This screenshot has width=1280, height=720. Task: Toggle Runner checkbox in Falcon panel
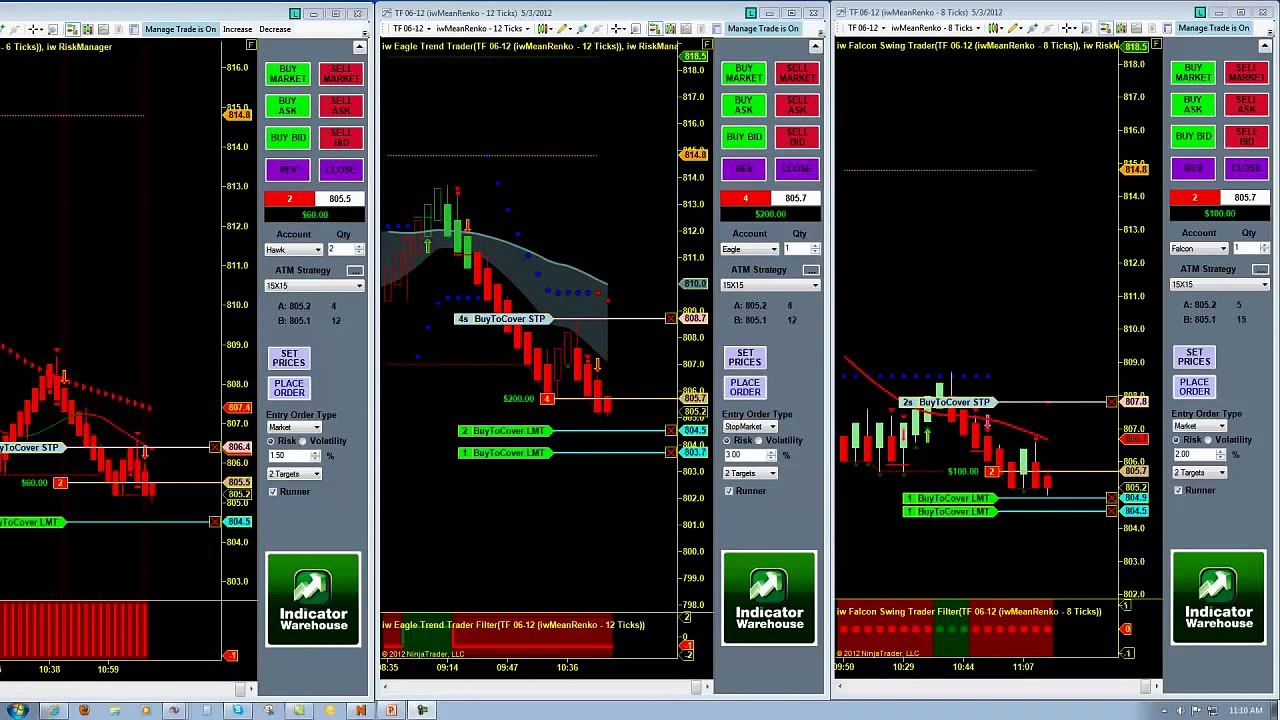[1178, 490]
